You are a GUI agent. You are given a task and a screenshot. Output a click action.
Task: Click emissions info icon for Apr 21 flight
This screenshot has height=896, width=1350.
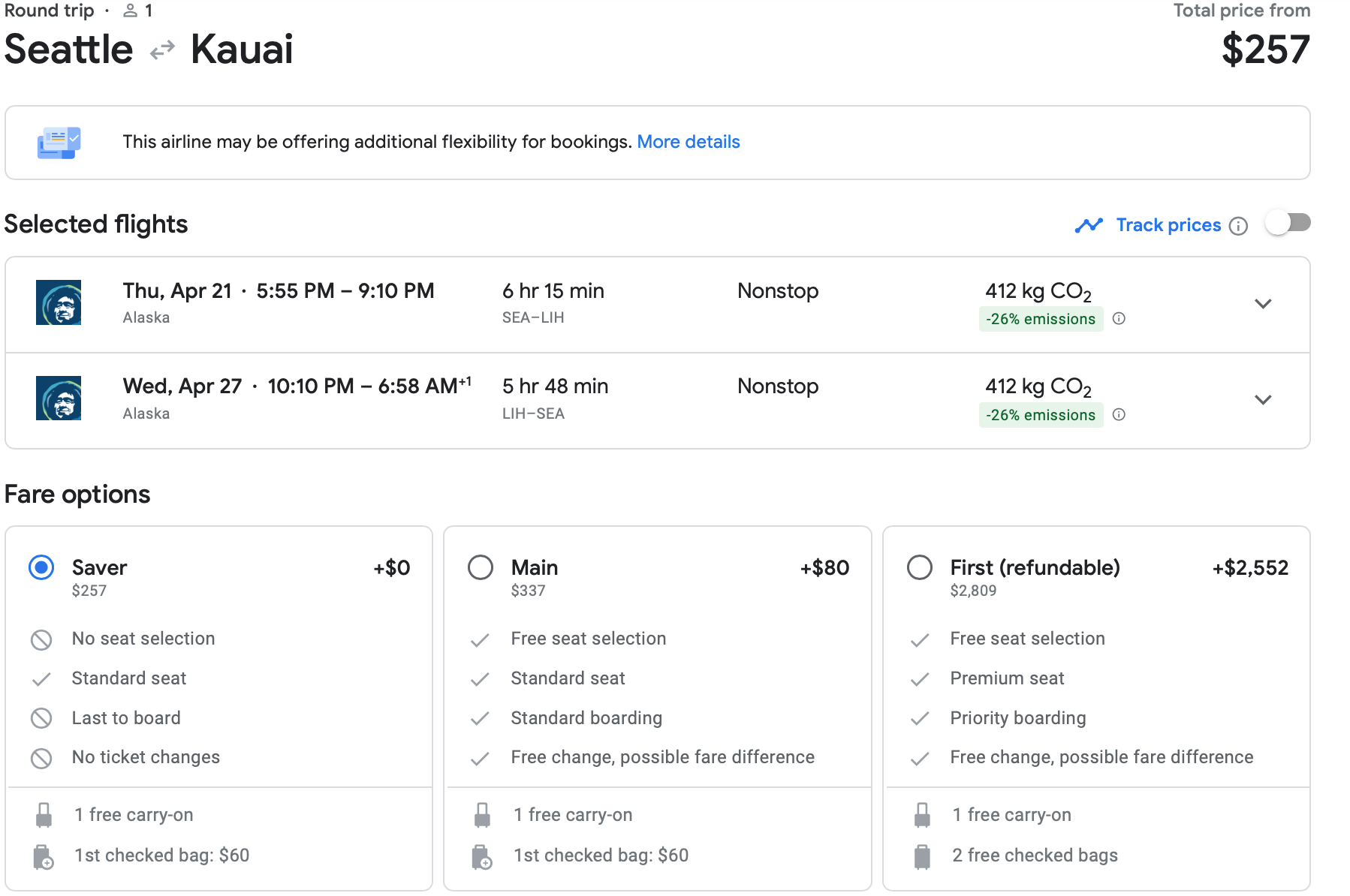point(1119,319)
